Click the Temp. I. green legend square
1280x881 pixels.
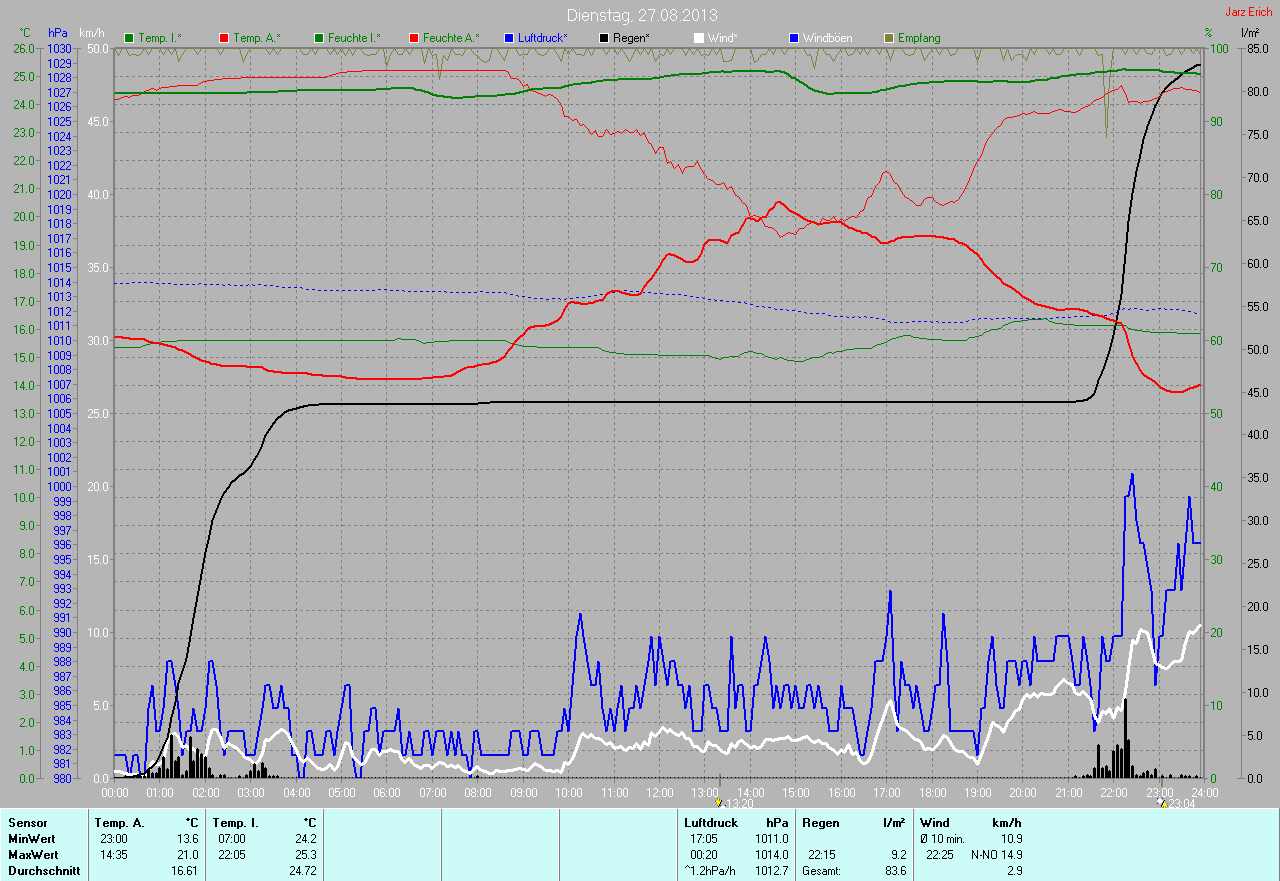(x=128, y=38)
